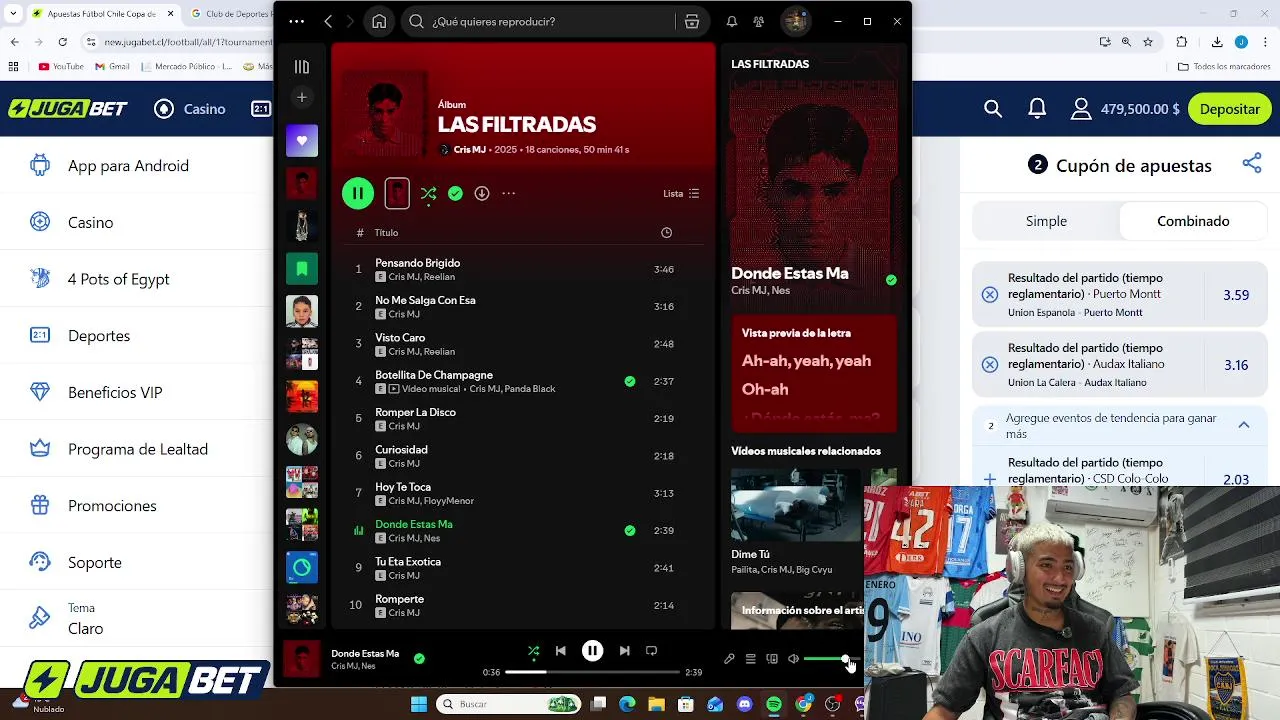Collapse Your Library sidebar icon
Screen dimensions: 1280x720
(302, 66)
